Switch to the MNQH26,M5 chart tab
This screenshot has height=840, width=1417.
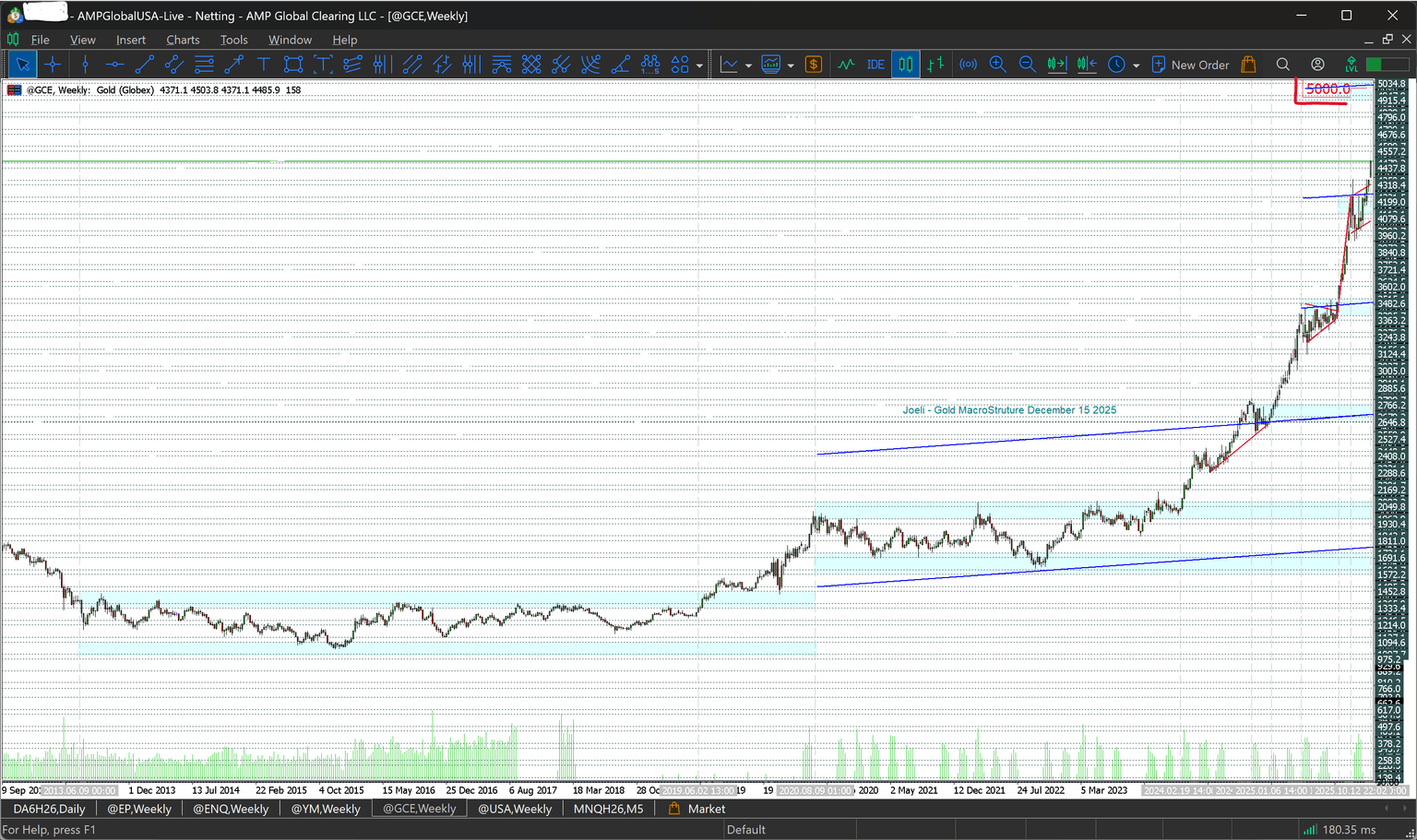point(609,809)
